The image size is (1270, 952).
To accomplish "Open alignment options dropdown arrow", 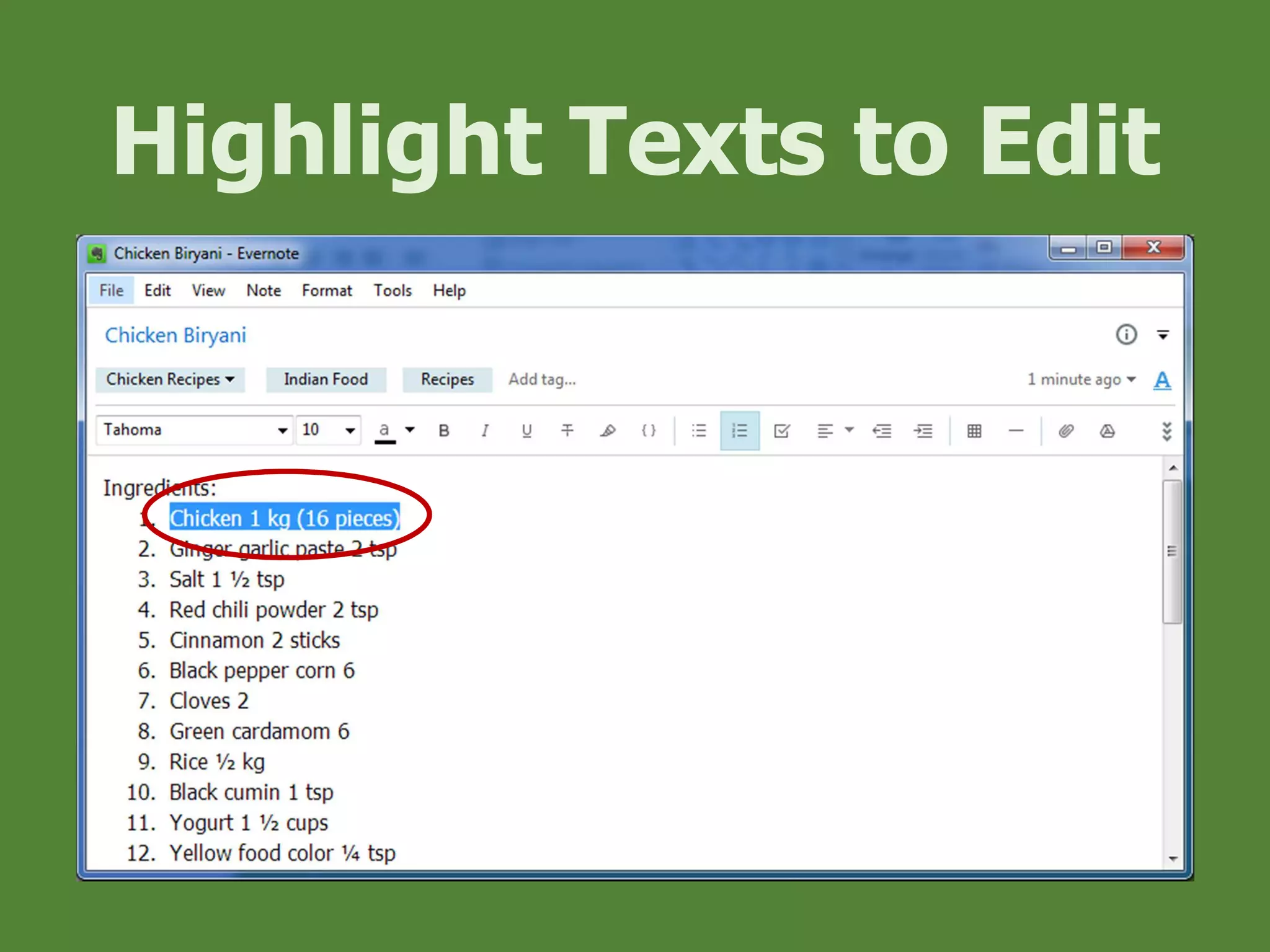I will pyautogui.click(x=850, y=430).
